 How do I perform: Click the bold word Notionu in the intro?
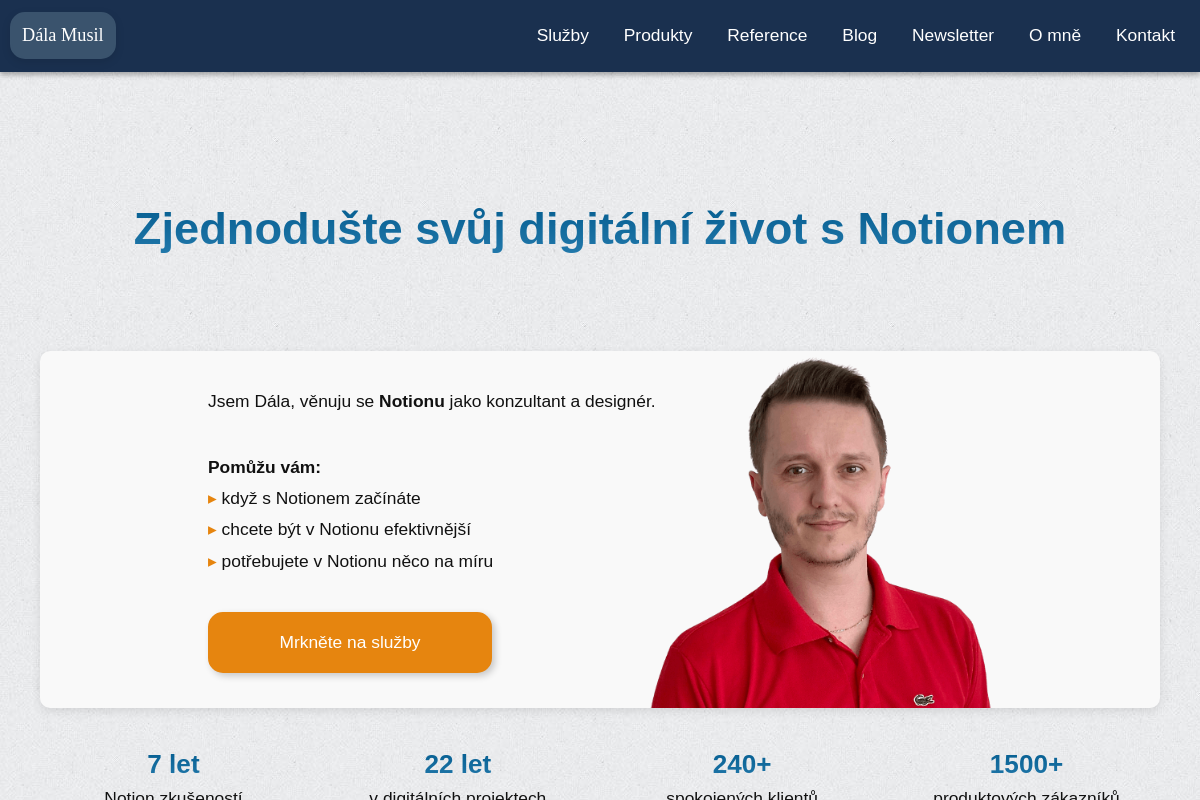point(412,401)
